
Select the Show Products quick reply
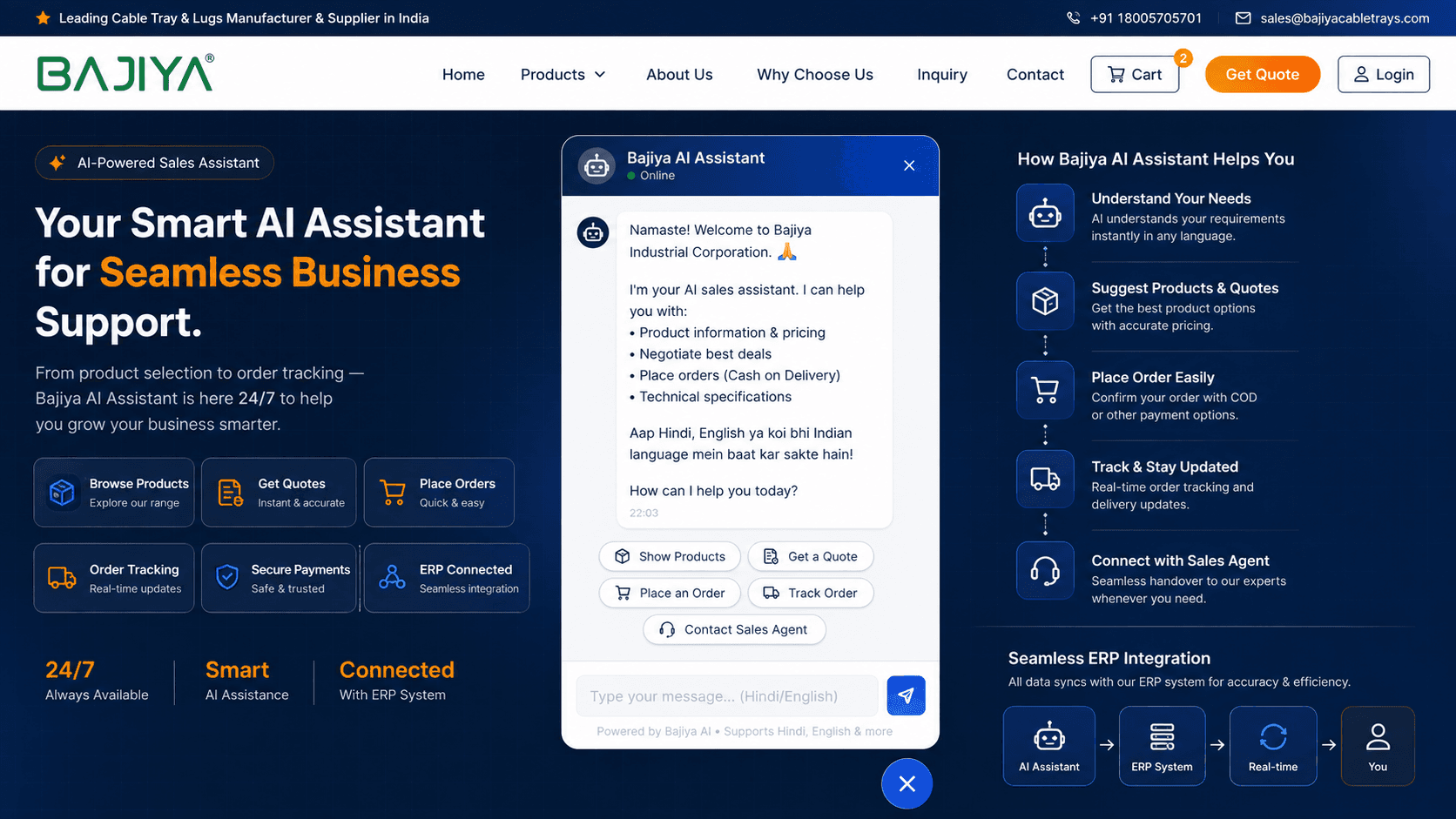coord(670,556)
